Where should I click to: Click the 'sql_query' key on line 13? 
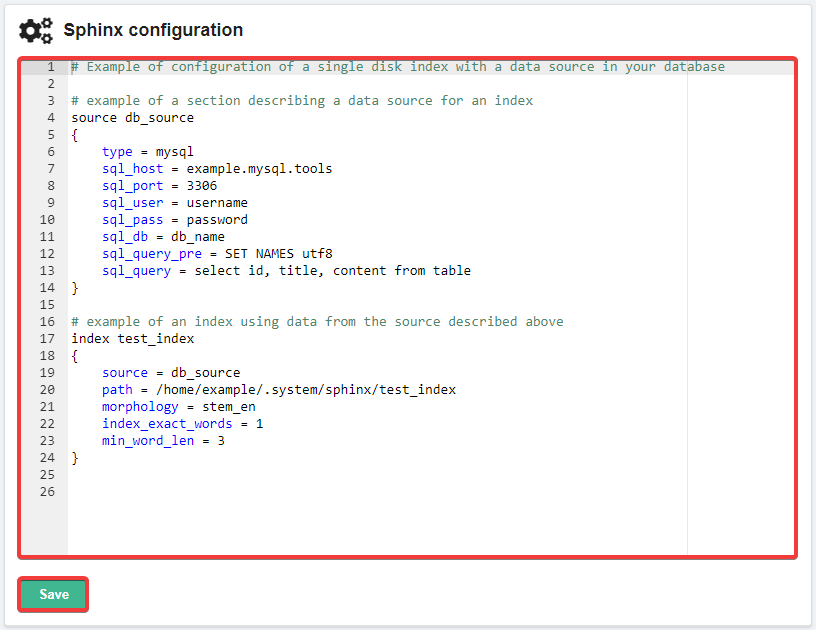136,271
